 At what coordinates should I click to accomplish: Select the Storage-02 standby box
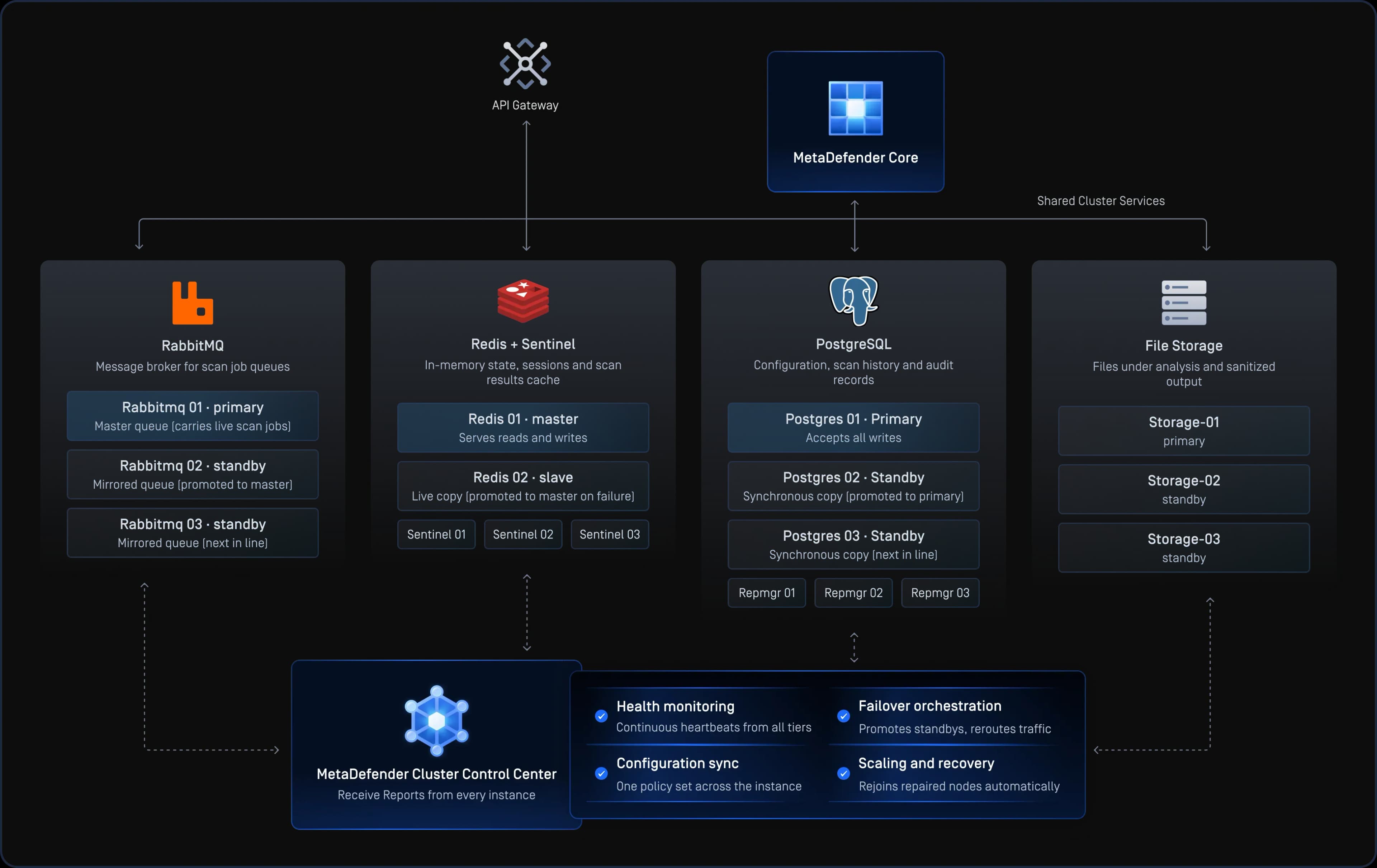pos(1184,489)
